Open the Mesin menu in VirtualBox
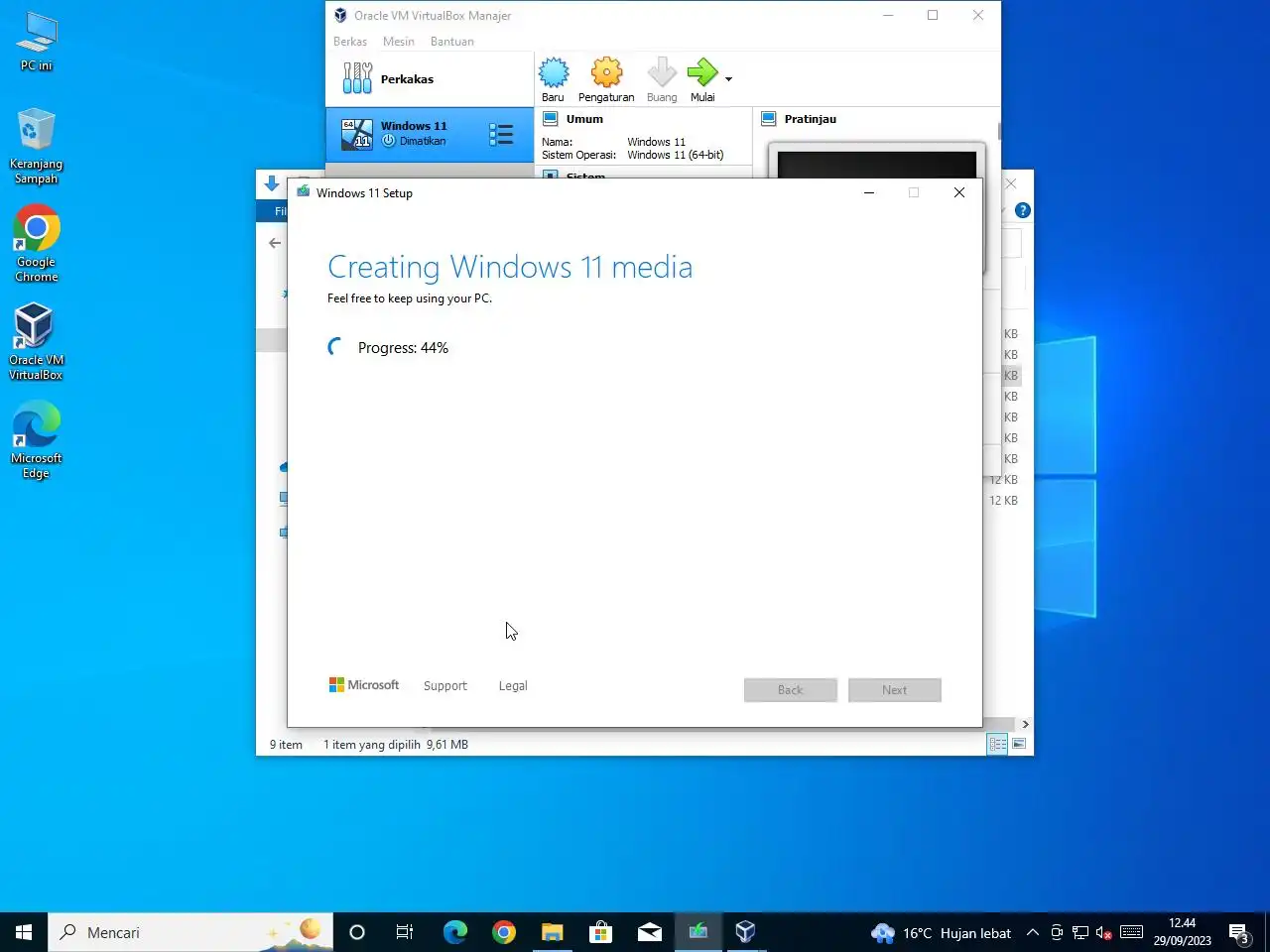Viewport: 1270px width, 952px height. (x=399, y=42)
